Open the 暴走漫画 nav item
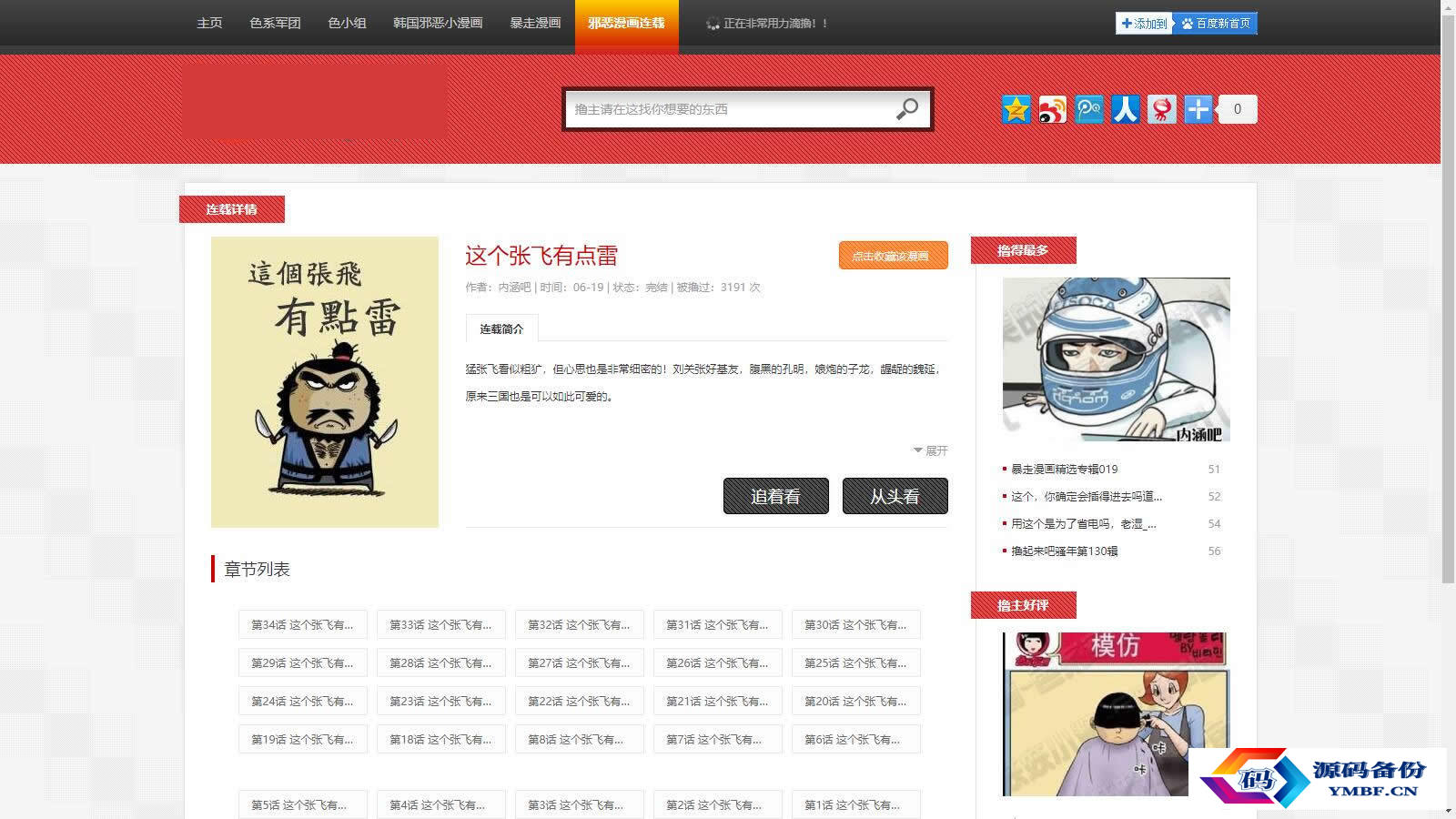 pyautogui.click(x=535, y=23)
